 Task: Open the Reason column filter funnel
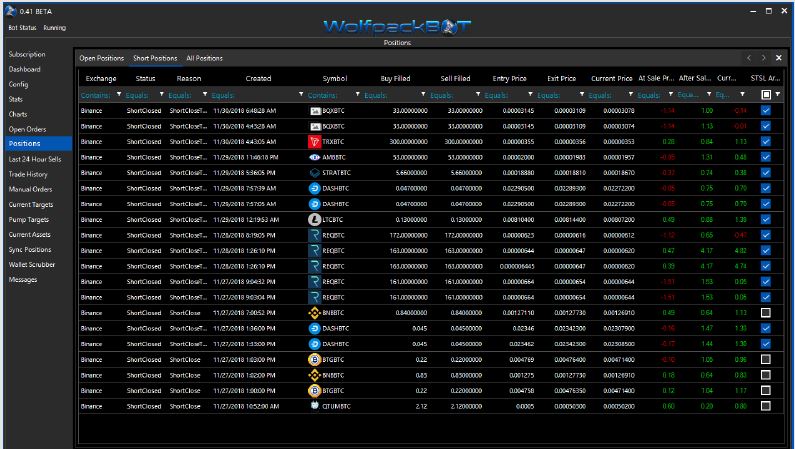point(205,94)
